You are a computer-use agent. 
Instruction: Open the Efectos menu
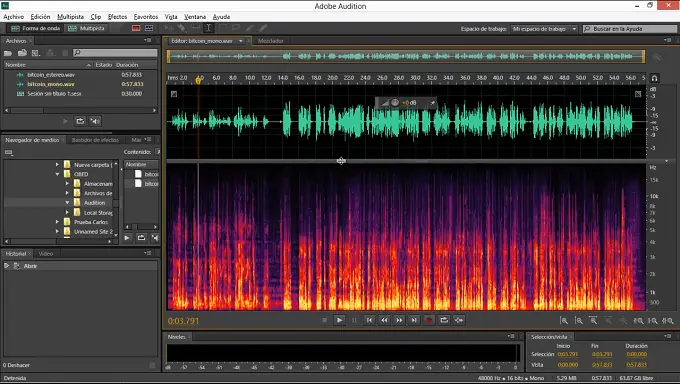click(x=117, y=16)
